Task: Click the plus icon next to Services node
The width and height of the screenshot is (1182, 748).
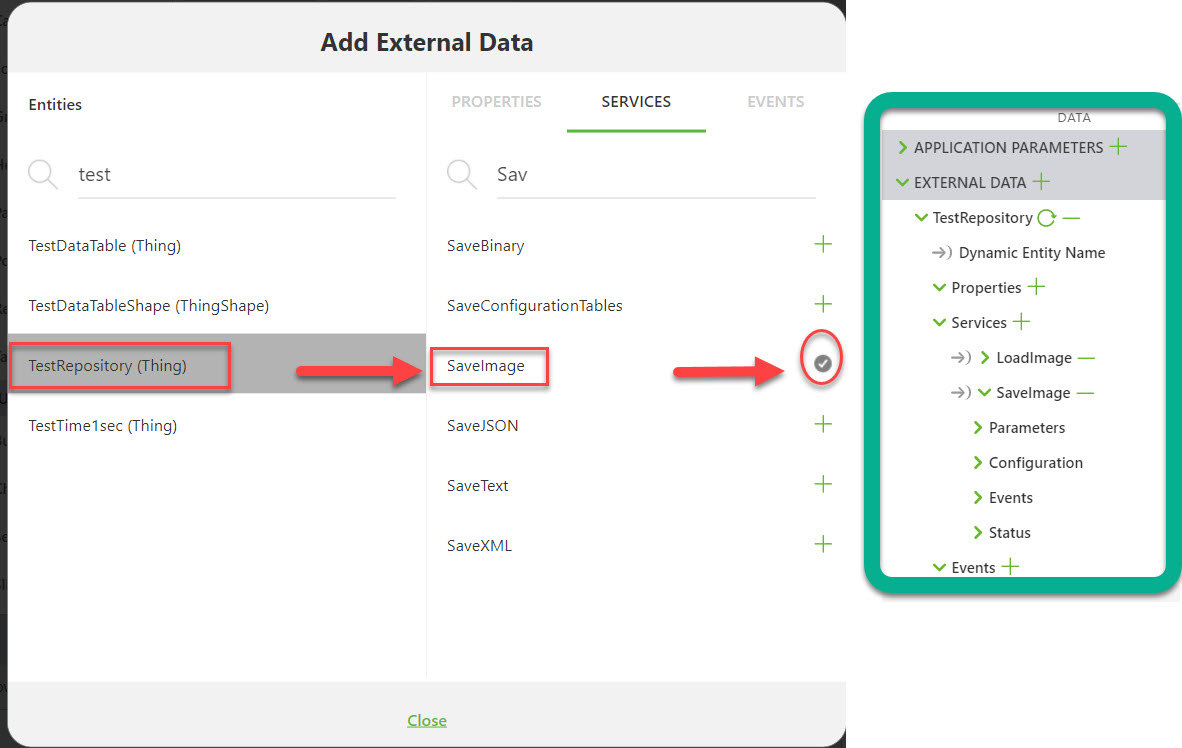Action: point(1021,322)
